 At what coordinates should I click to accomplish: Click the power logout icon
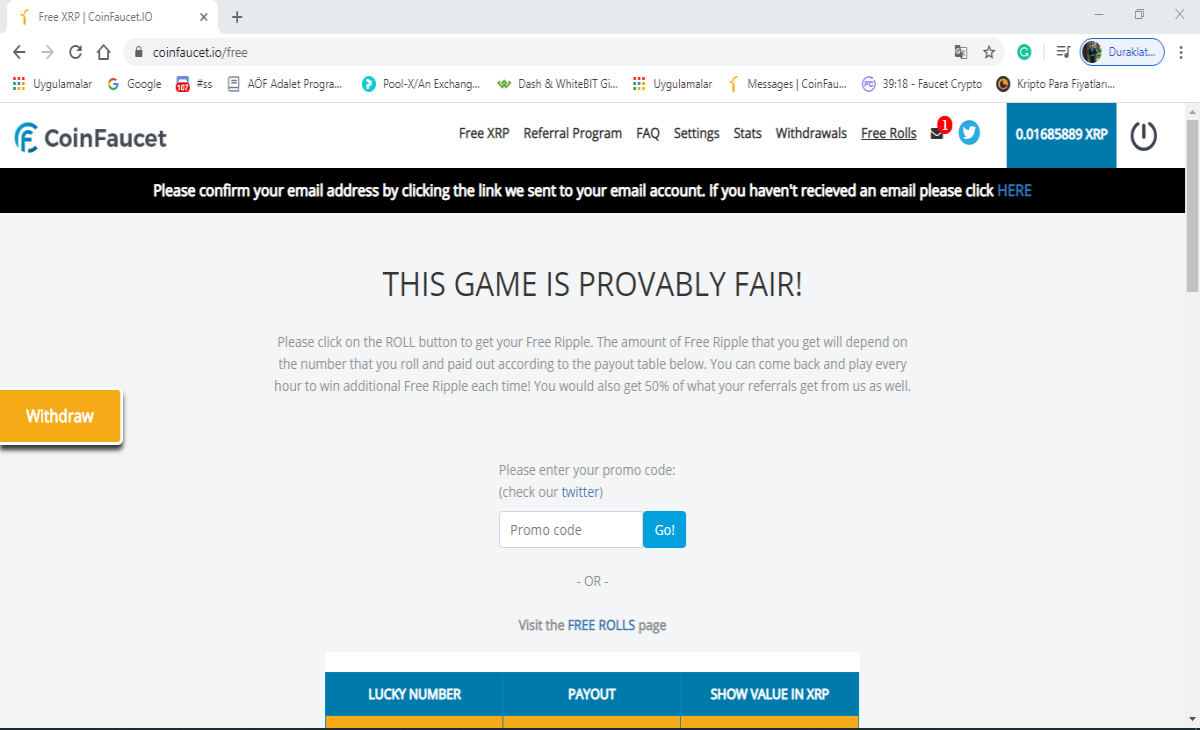[x=1144, y=135]
